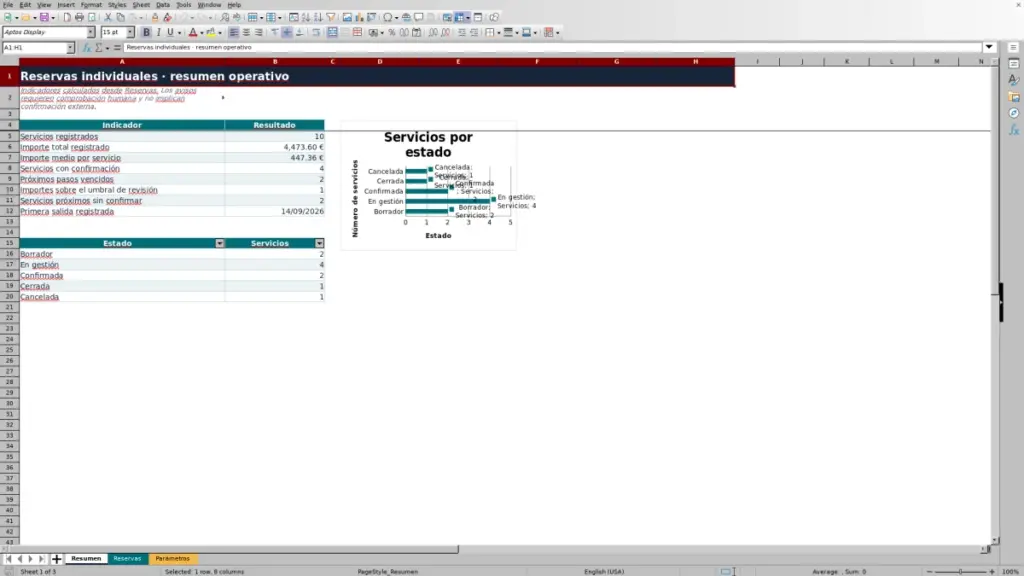
Task: Open the Format menu
Action: click(x=91, y=5)
